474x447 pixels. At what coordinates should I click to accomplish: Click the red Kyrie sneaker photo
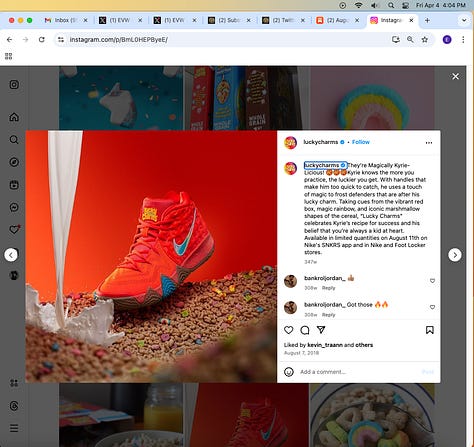pyautogui.click(x=151, y=256)
